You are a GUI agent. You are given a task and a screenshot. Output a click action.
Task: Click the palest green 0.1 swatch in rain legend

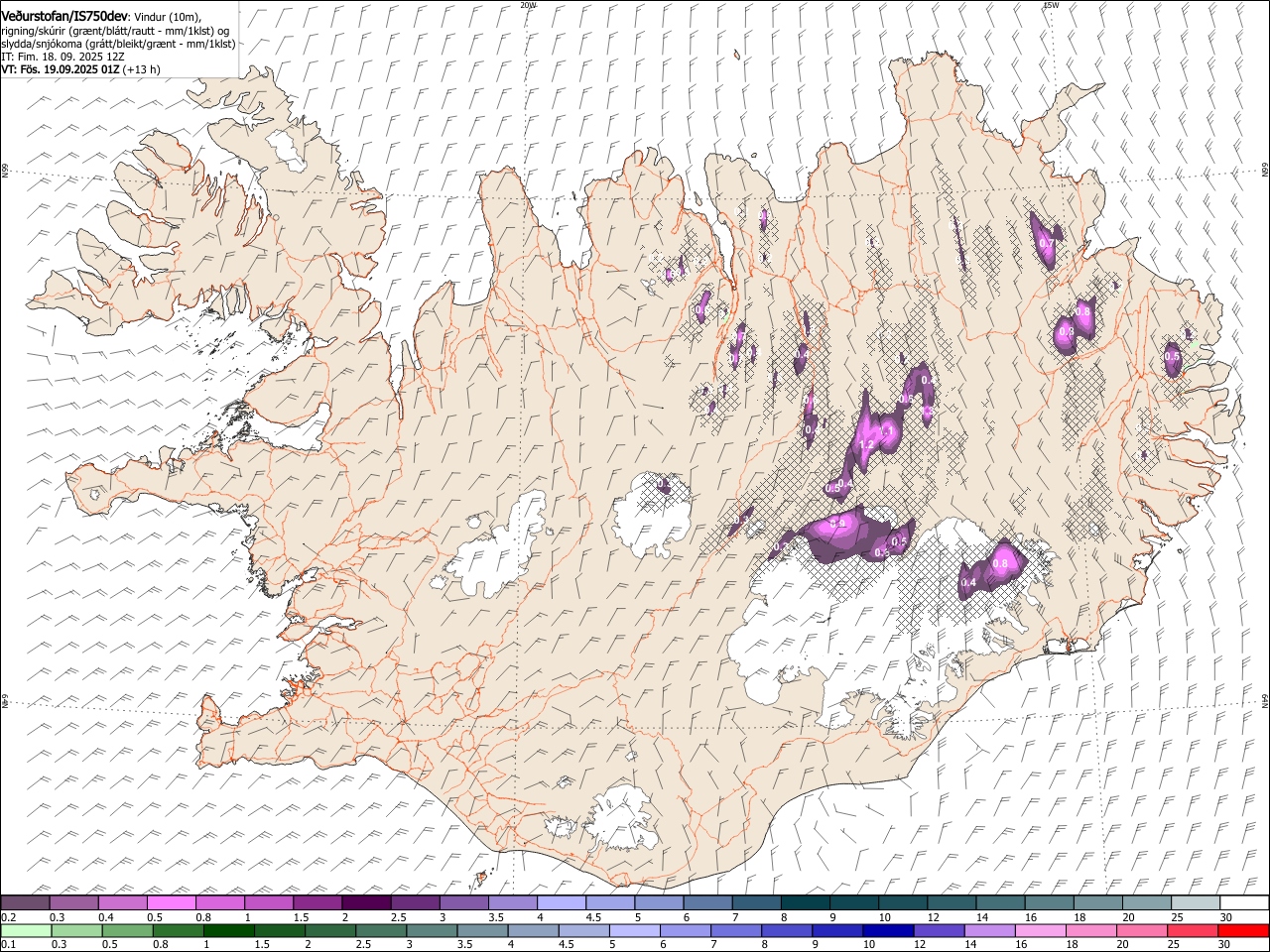27,930
